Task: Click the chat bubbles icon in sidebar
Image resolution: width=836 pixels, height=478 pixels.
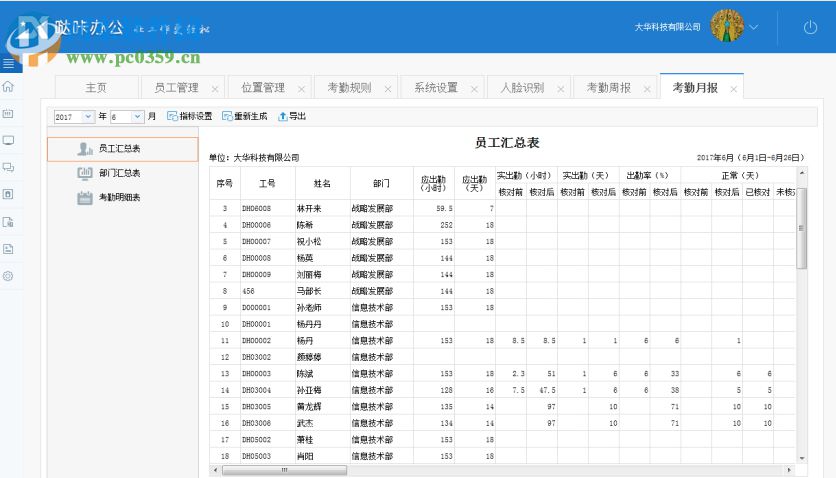Action: [8, 167]
